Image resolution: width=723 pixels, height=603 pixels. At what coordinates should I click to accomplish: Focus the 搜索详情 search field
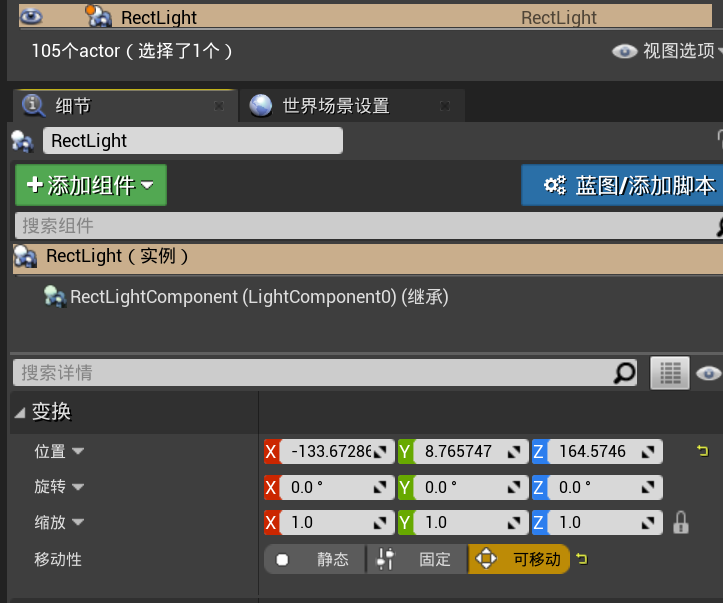point(325,372)
